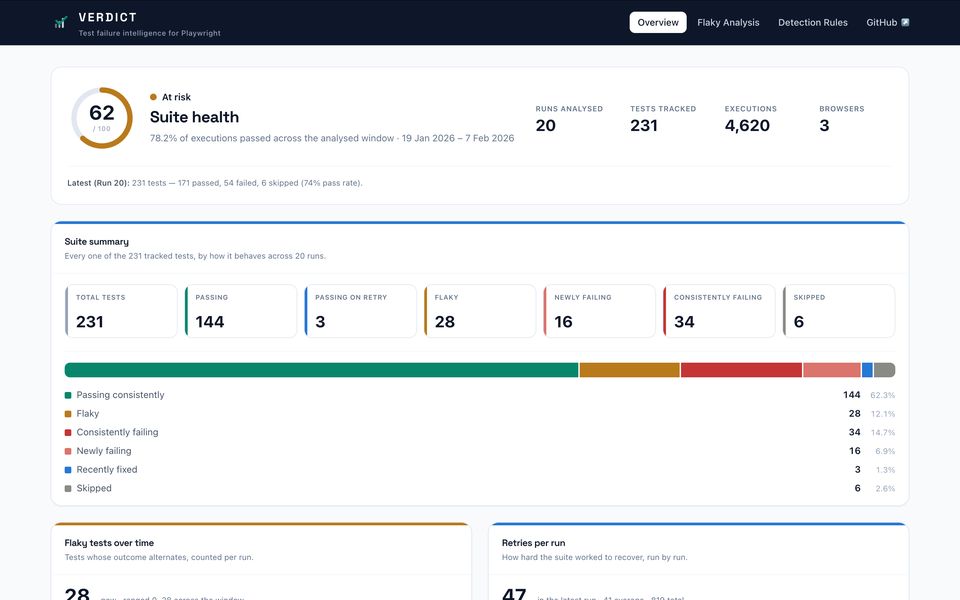
Task: Click the Runs Analysed value 20
Action: (546, 126)
